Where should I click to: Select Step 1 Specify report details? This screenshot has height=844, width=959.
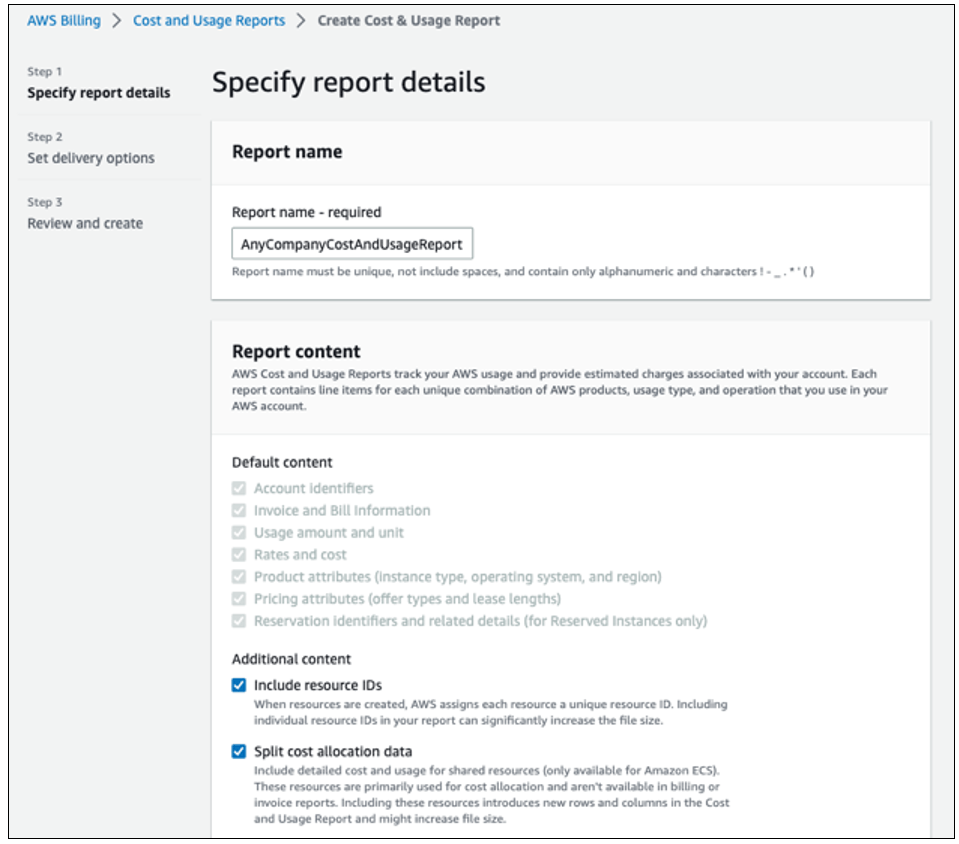(x=99, y=93)
